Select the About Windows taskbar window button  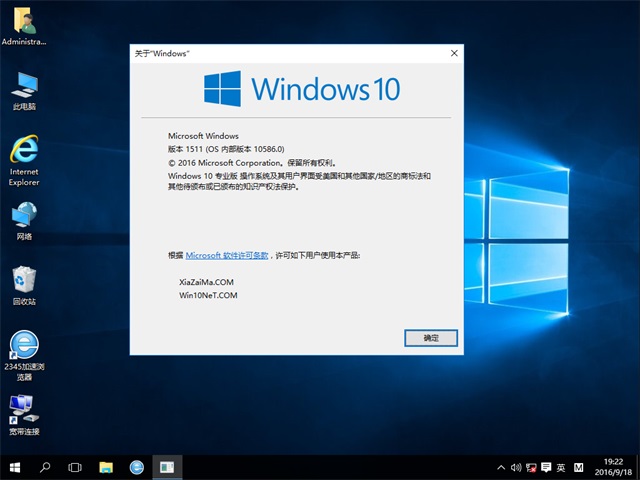pyautogui.click(x=167, y=467)
